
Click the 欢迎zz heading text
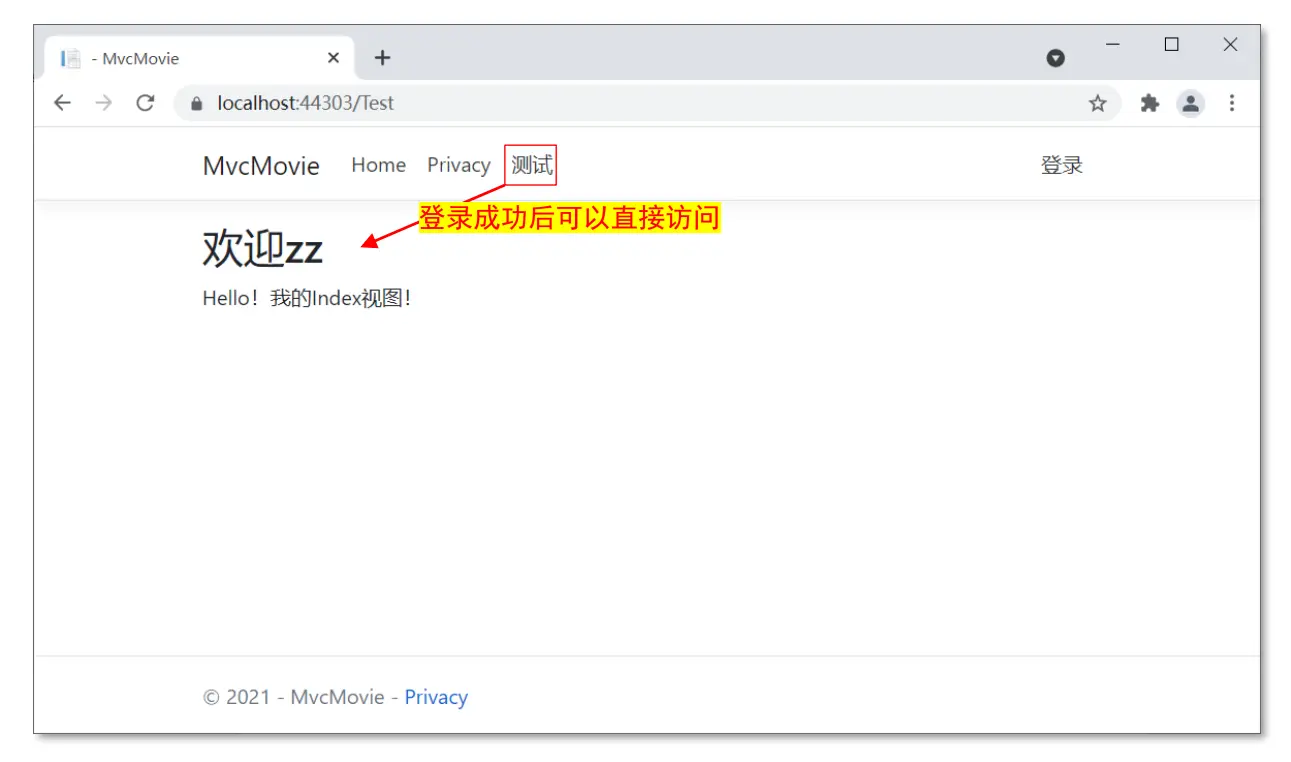262,249
